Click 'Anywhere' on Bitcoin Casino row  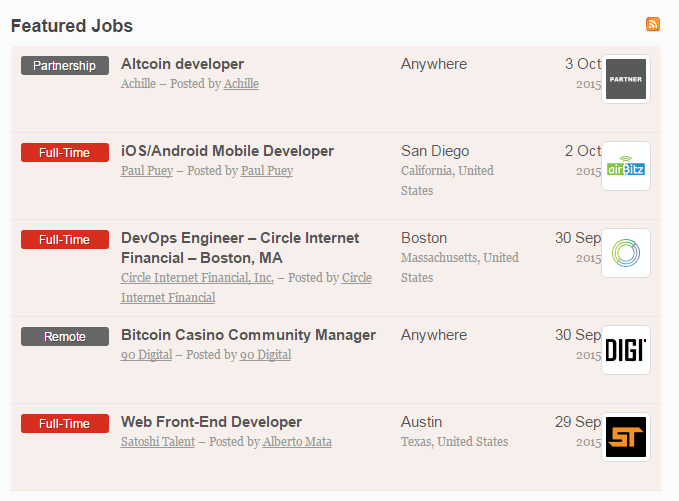click(x=434, y=335)
